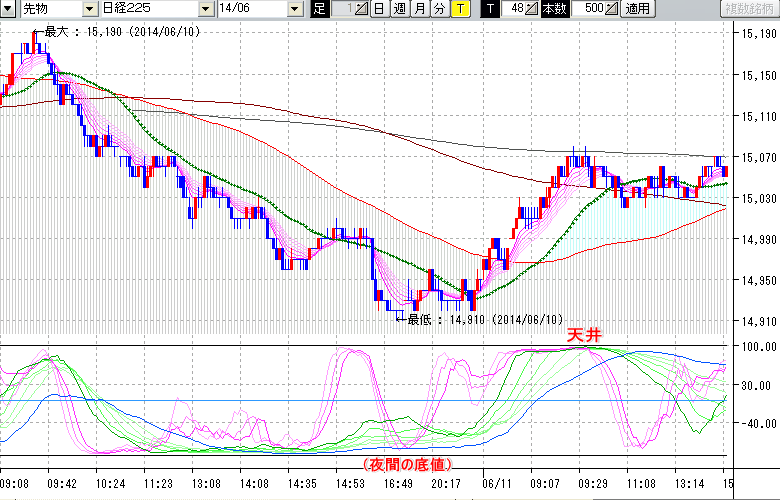Viewport: 780px width, 500px height.
Task: Select the minute 分 timeframe
Action: 439,9
